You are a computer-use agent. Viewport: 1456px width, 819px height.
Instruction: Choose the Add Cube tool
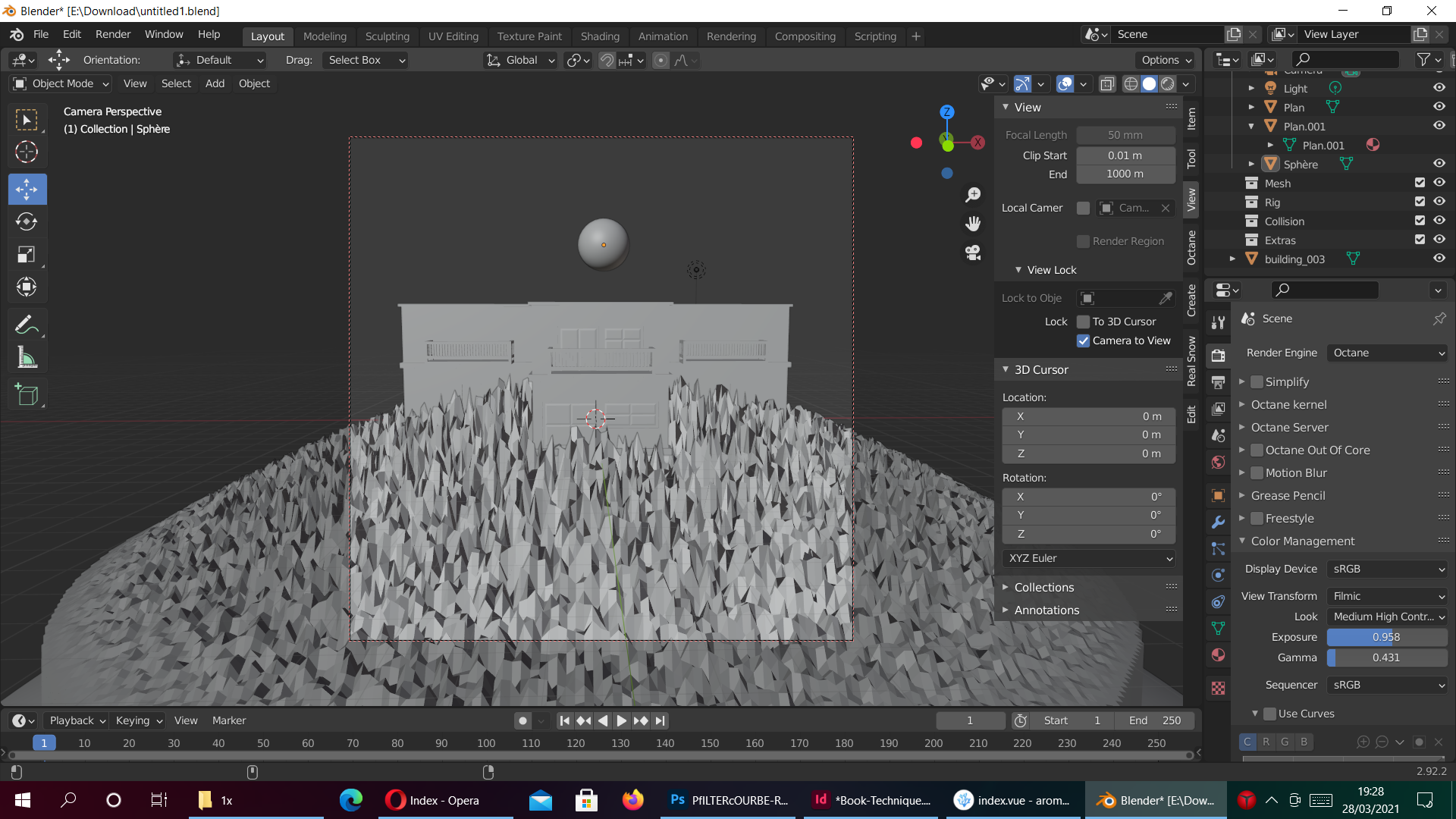click(x=27, y=394)
